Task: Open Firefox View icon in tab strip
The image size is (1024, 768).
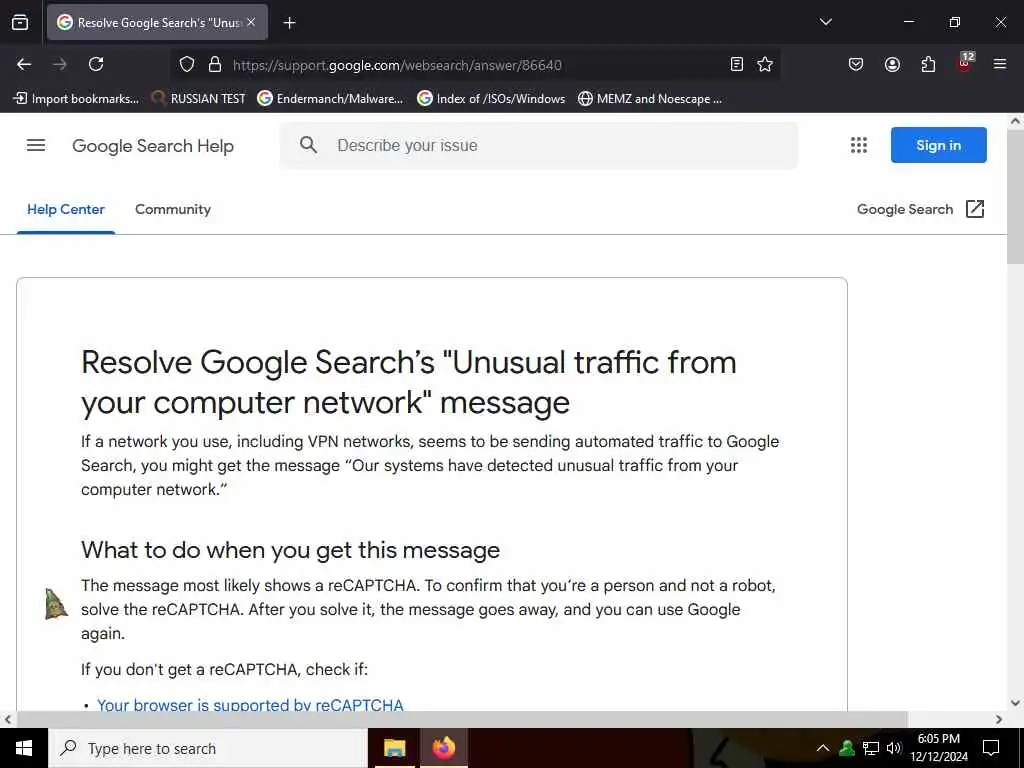Action: [20, 22]
